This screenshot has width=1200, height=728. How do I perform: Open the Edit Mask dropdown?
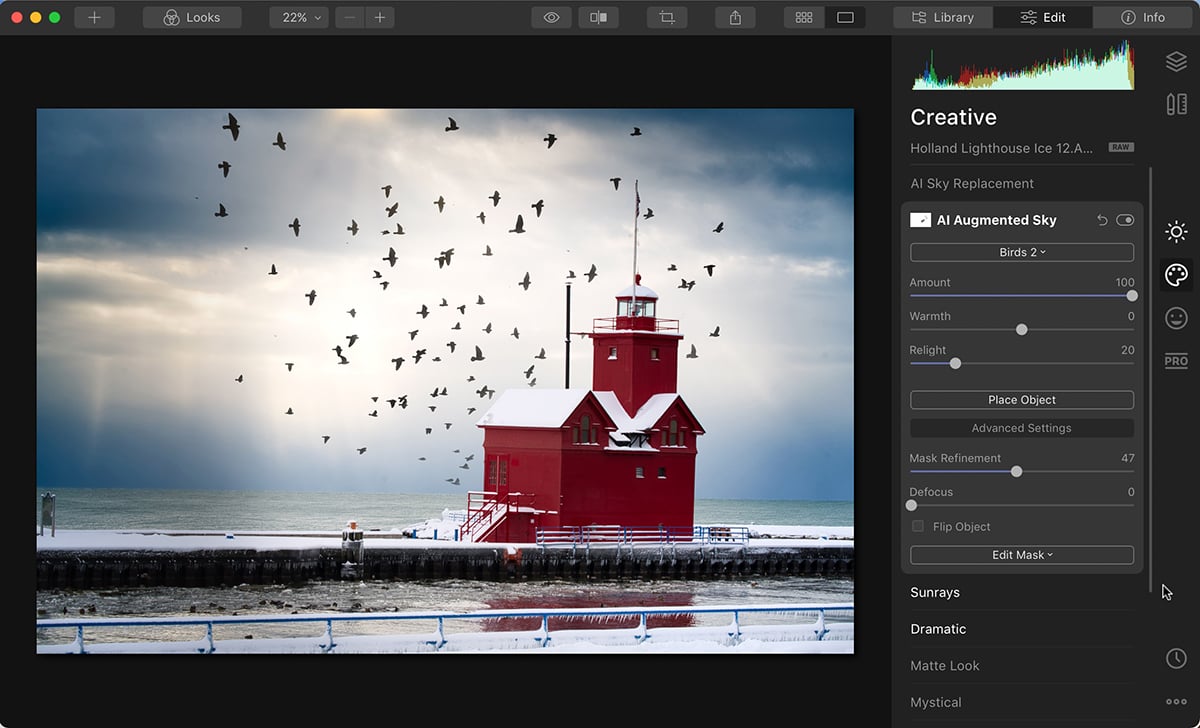1021,555
